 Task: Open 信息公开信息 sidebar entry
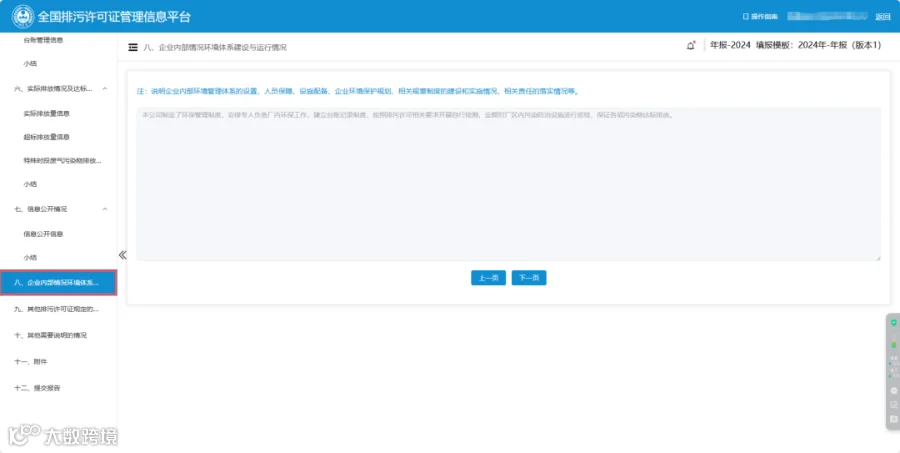[43, 234]
